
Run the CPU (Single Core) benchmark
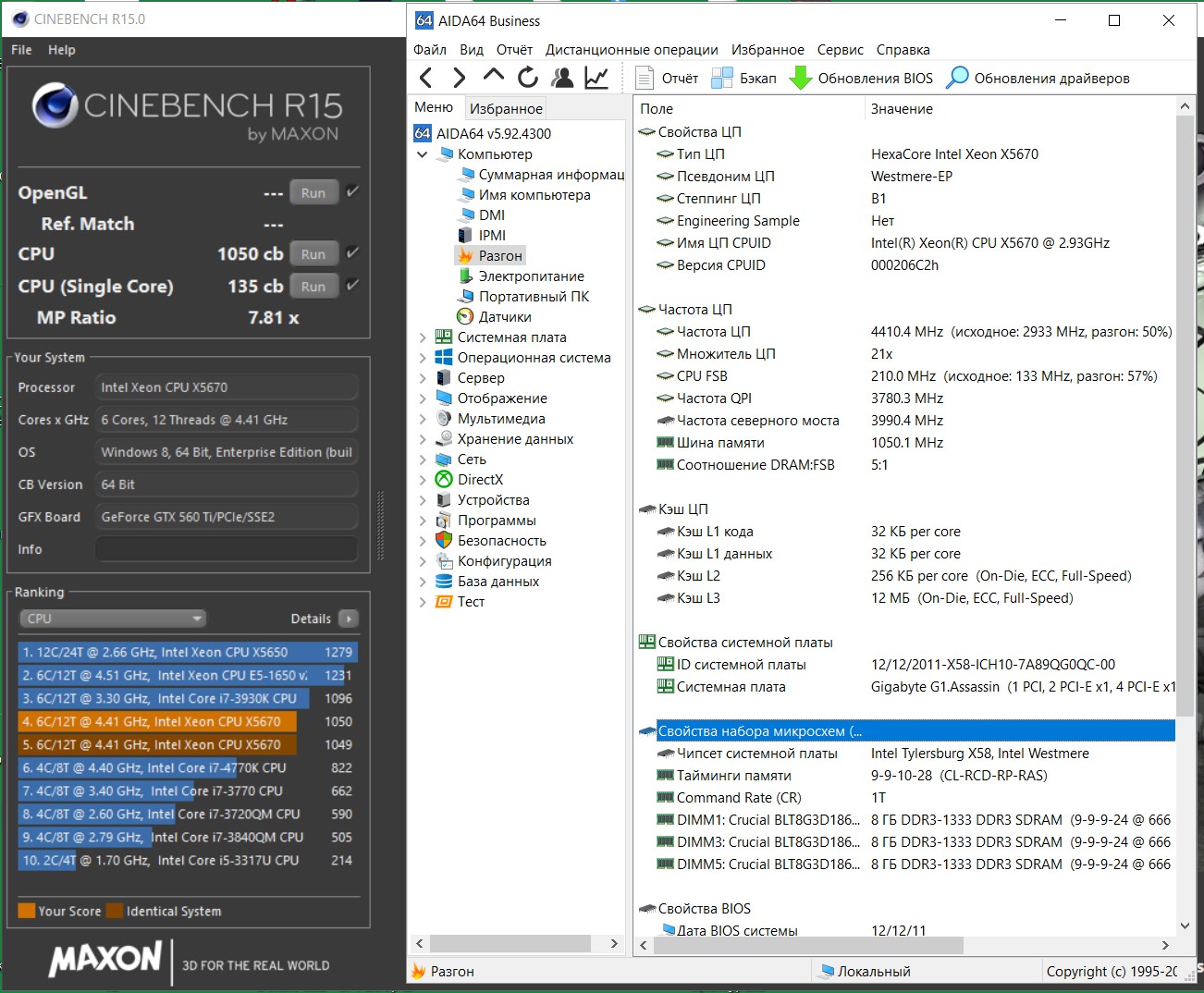313,287
